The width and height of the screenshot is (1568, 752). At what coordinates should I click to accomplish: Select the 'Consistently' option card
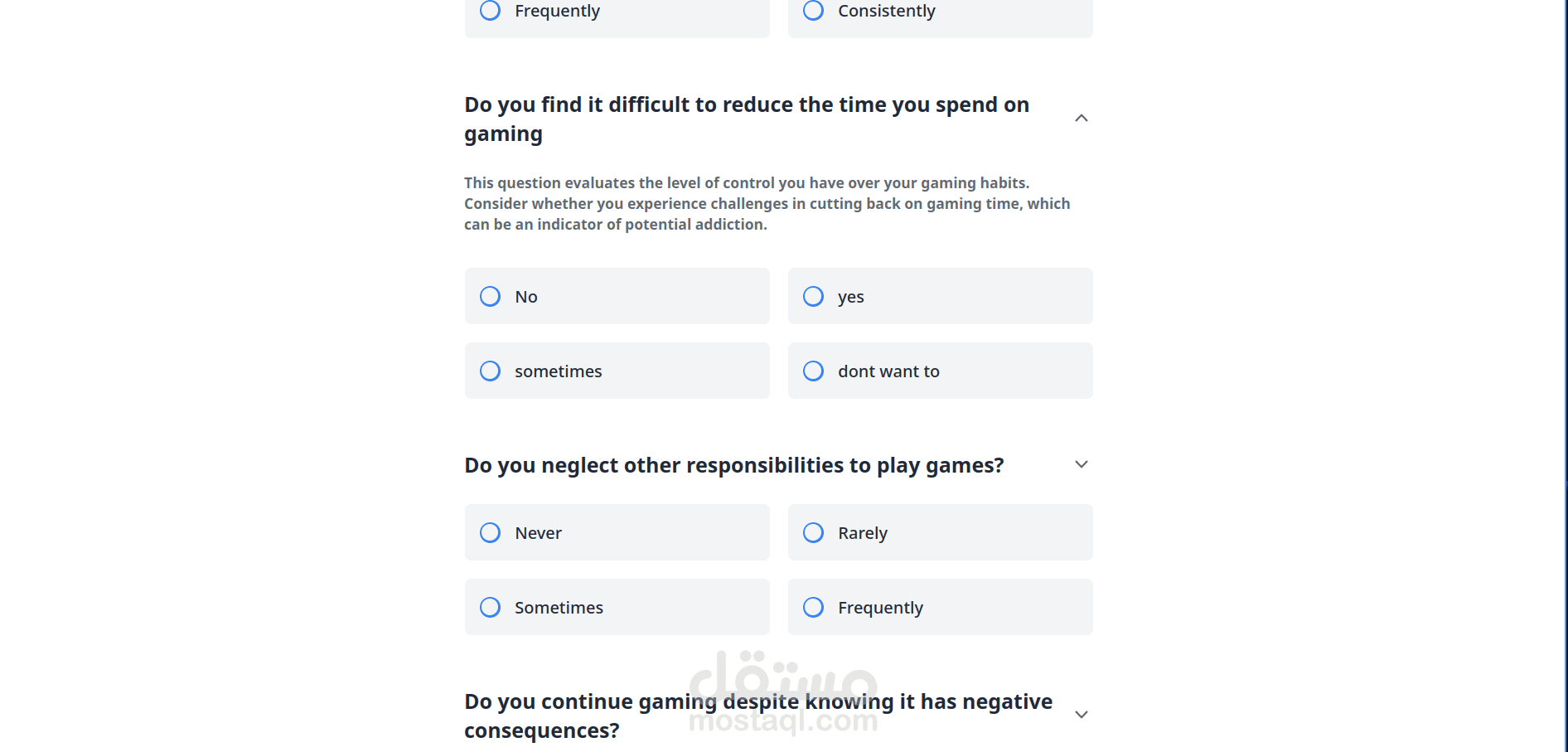(x=940, y=16)
